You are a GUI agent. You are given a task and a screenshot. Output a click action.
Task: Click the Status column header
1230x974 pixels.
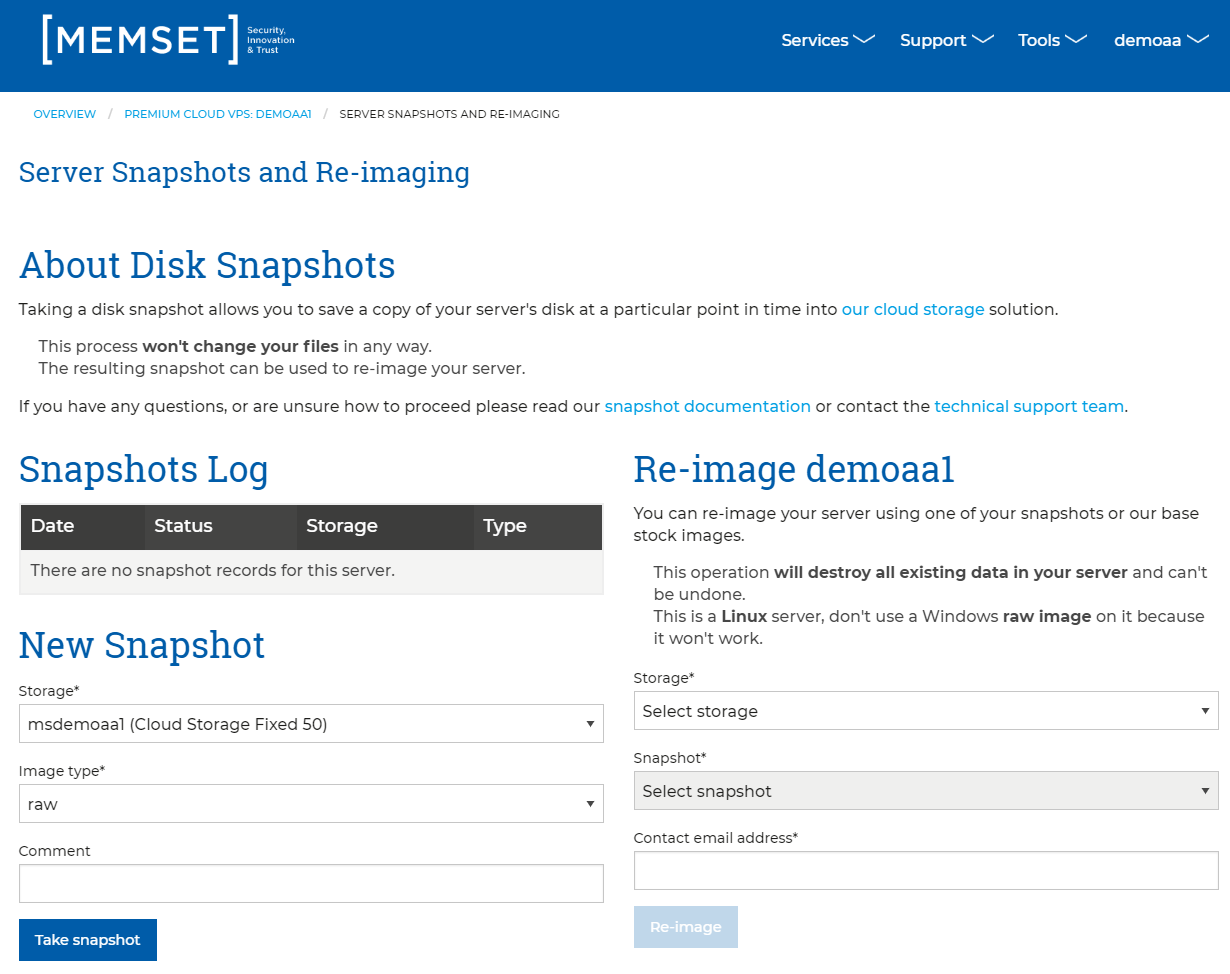[x=221, y=526]
